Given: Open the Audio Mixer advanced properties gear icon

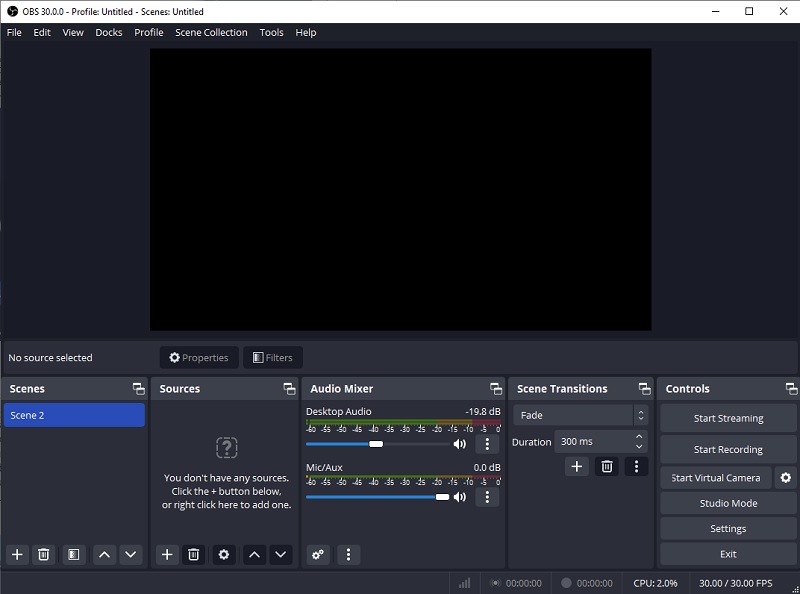Looking at the screenshot, I should tap(317, 554).
